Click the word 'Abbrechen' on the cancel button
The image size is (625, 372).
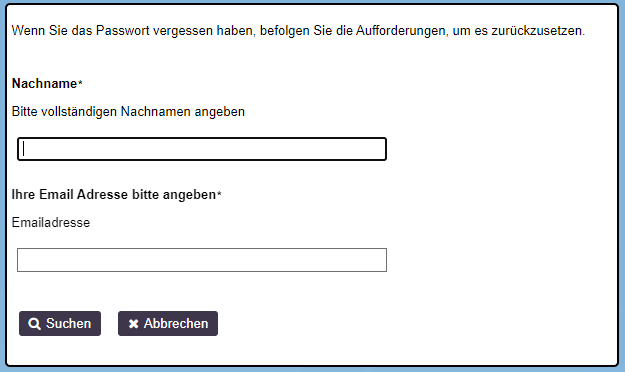(x=176, y=323)
